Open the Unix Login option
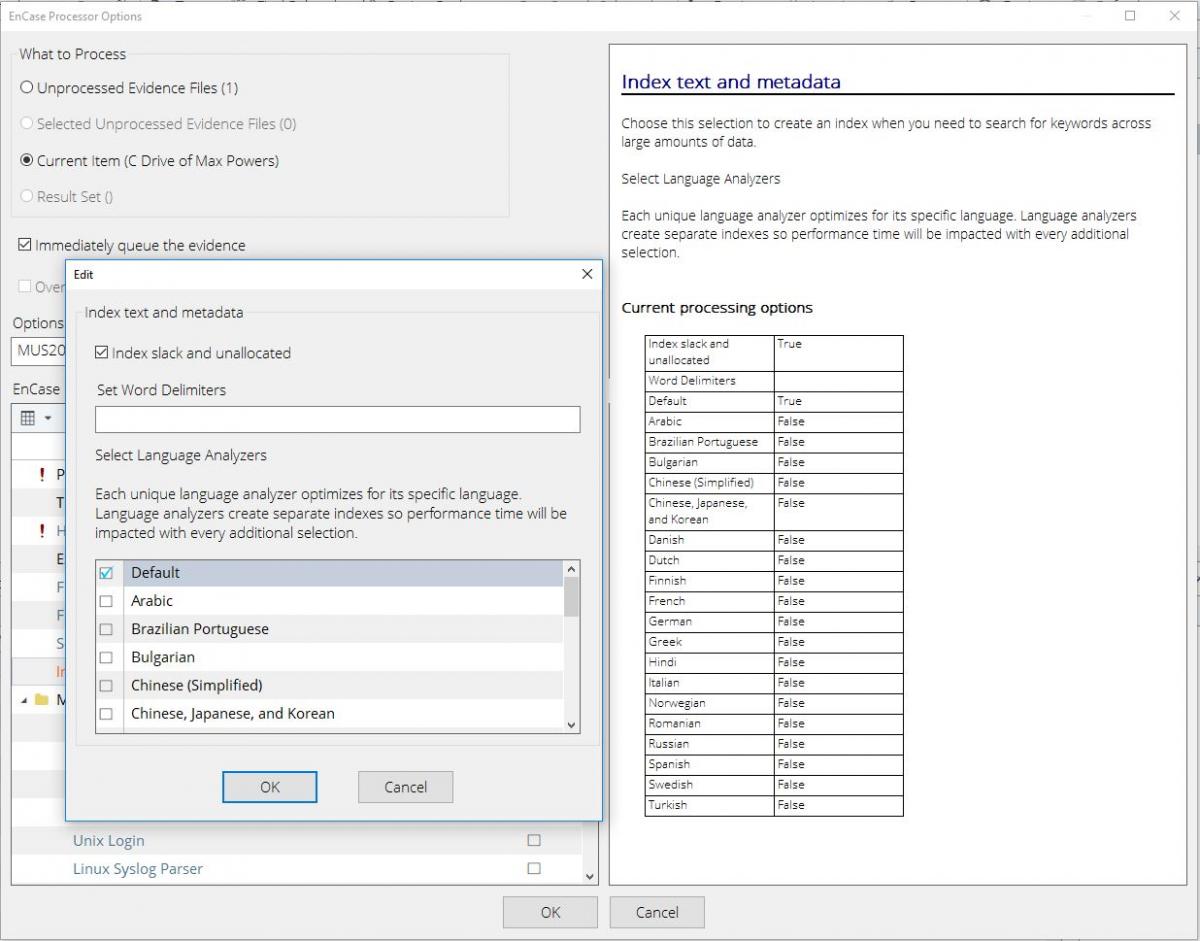 [x=108, y=841]
